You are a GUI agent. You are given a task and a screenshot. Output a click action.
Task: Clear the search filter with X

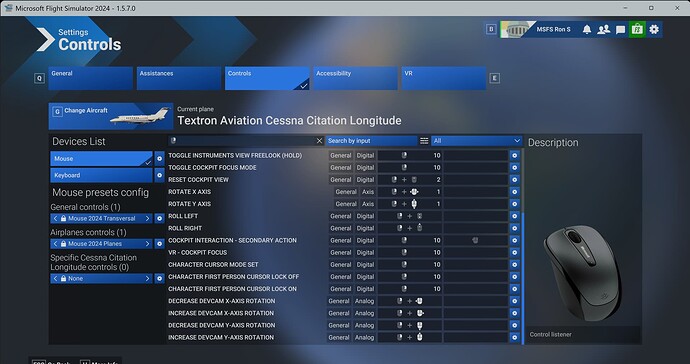[319, 141]
